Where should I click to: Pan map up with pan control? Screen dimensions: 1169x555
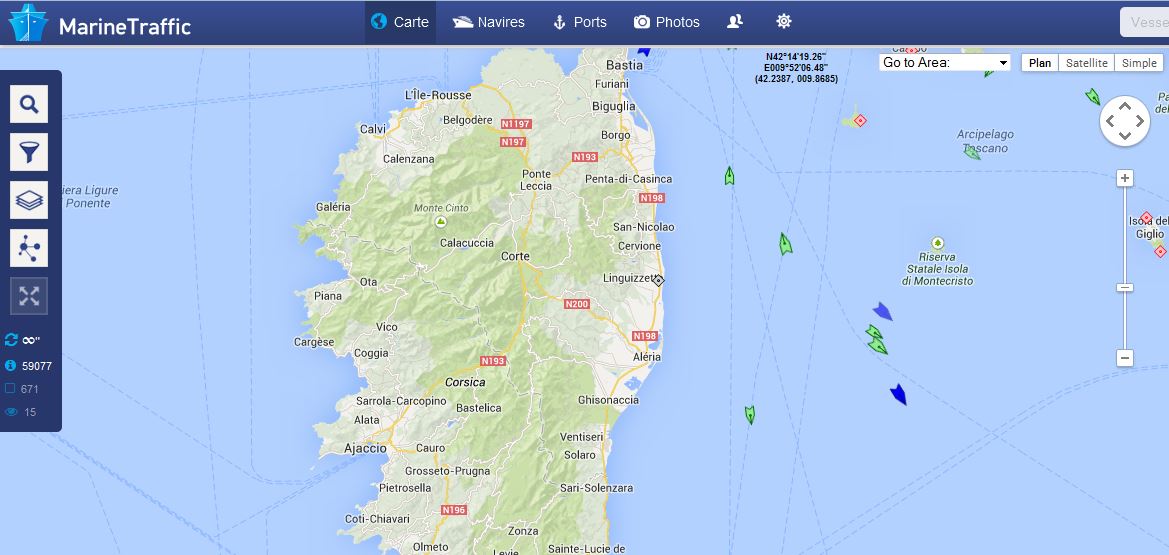coord(1125,107)
